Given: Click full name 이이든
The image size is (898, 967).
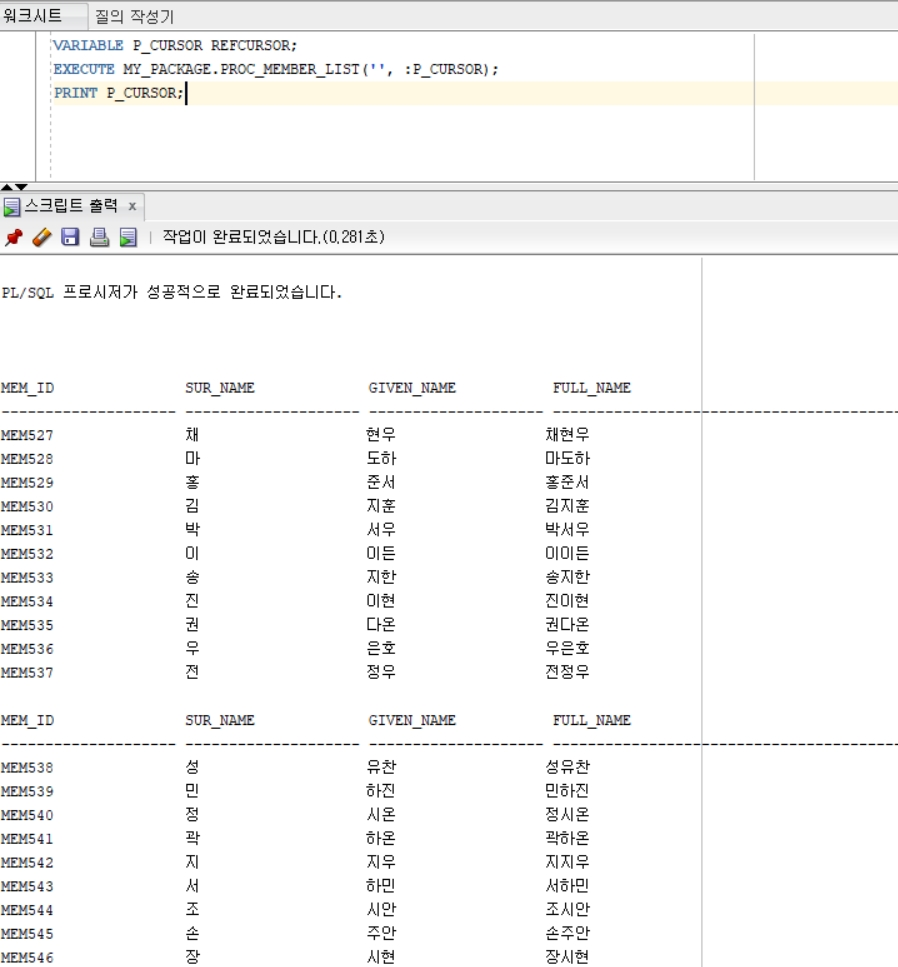Looking at the screenshot, I should point(567,553).
